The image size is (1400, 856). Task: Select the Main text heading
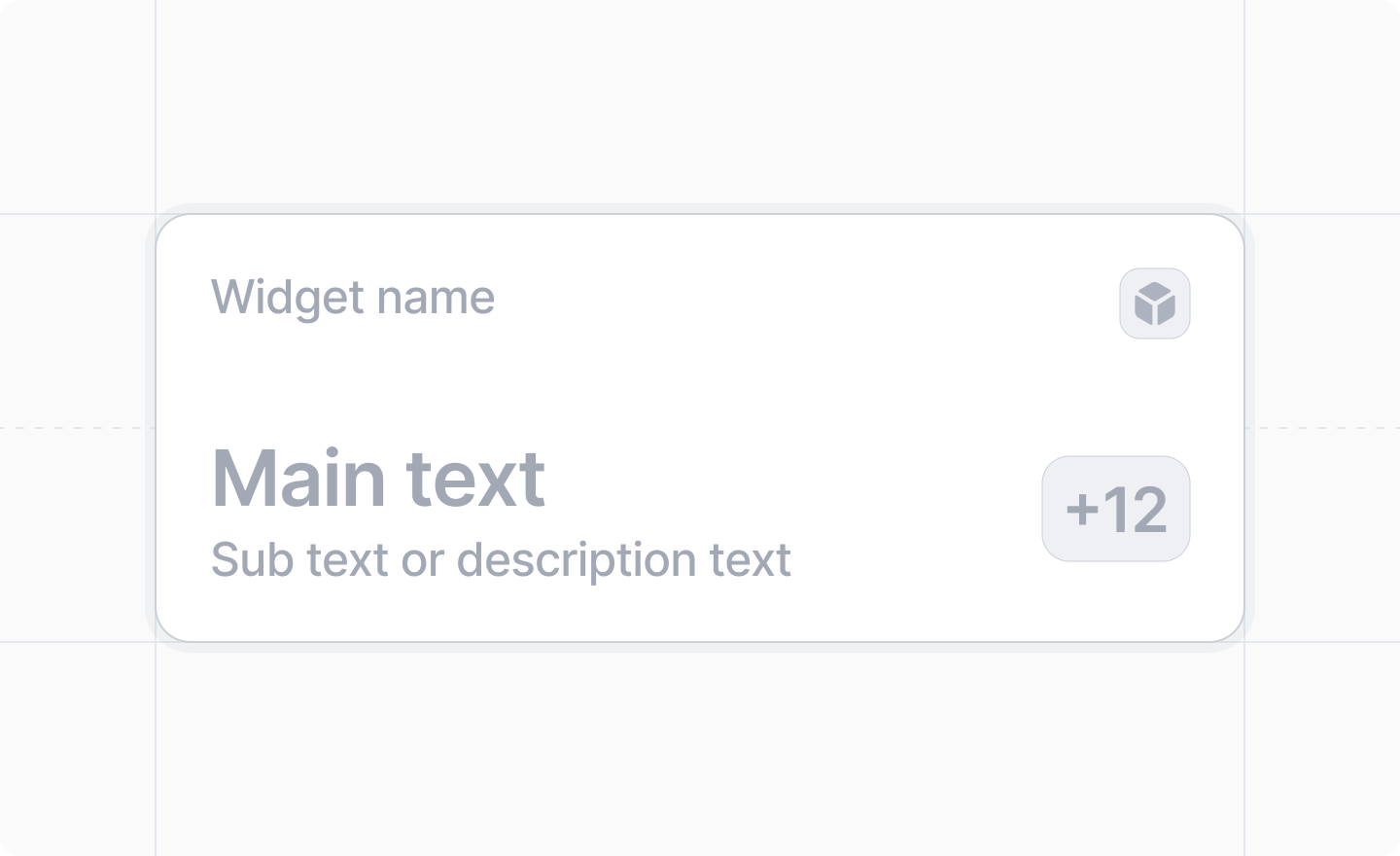tap(378, 479)
